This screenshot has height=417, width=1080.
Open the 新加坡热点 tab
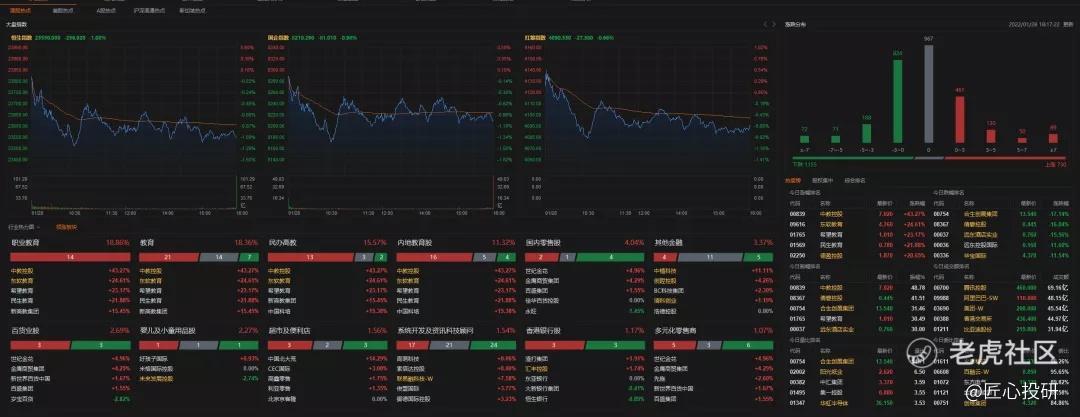tap(192, 11)
